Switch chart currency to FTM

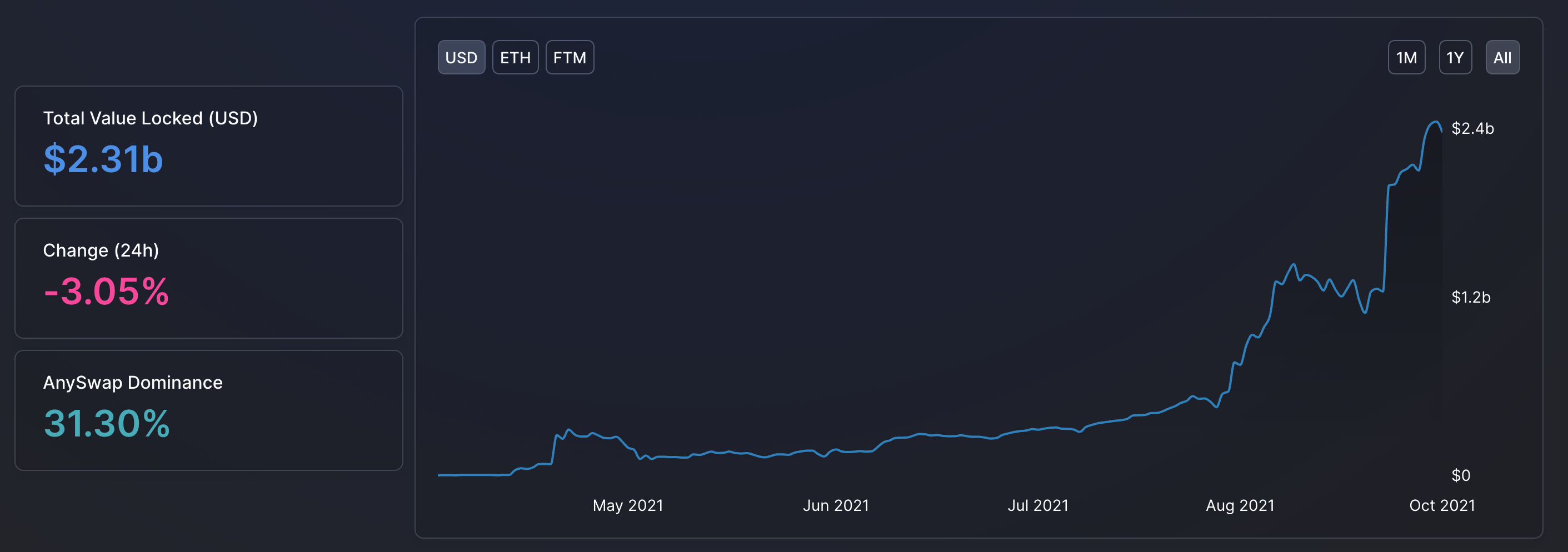(570, 57)
